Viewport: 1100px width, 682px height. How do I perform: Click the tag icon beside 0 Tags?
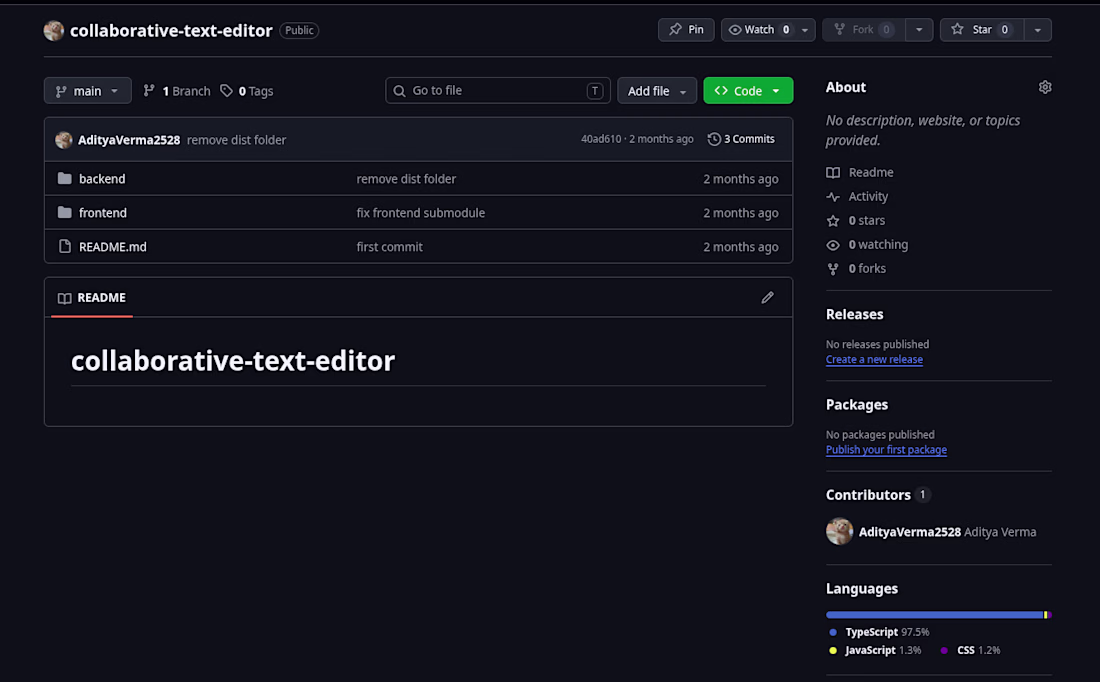[226, 91]
